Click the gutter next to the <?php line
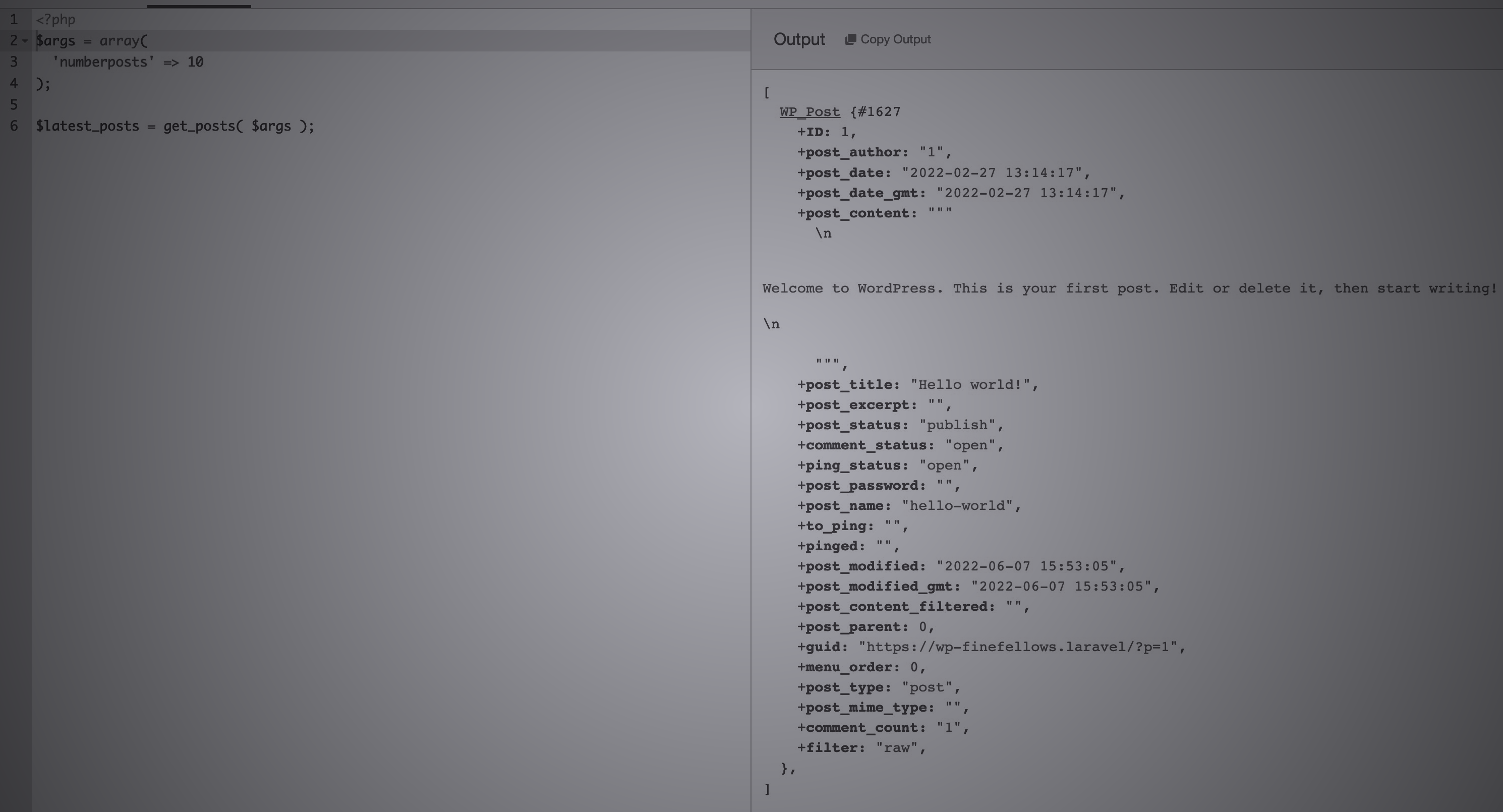Viewport: 1503px width, 812px height. coord(14,19)
